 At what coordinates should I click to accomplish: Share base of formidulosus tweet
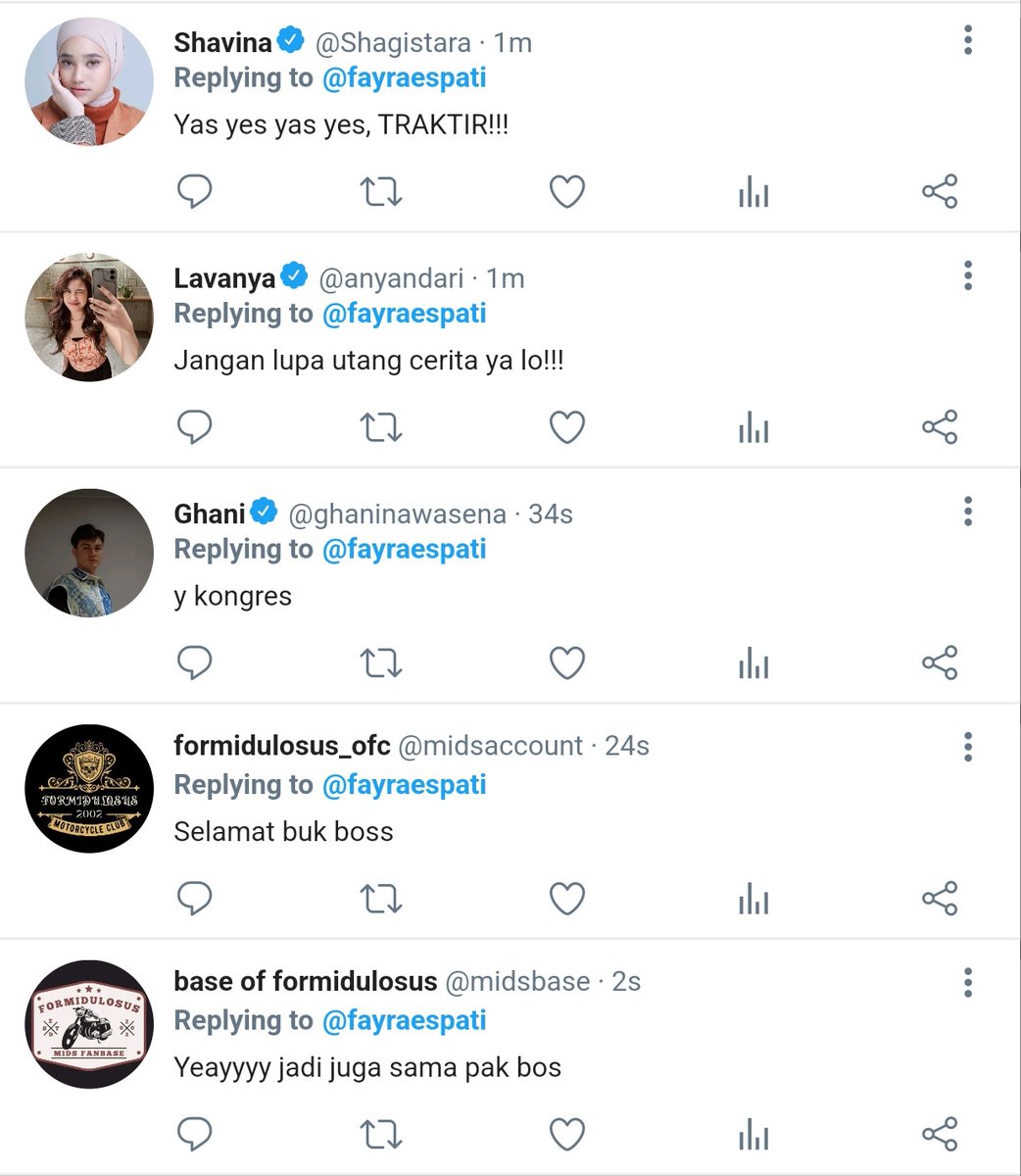coord(940,1134)
